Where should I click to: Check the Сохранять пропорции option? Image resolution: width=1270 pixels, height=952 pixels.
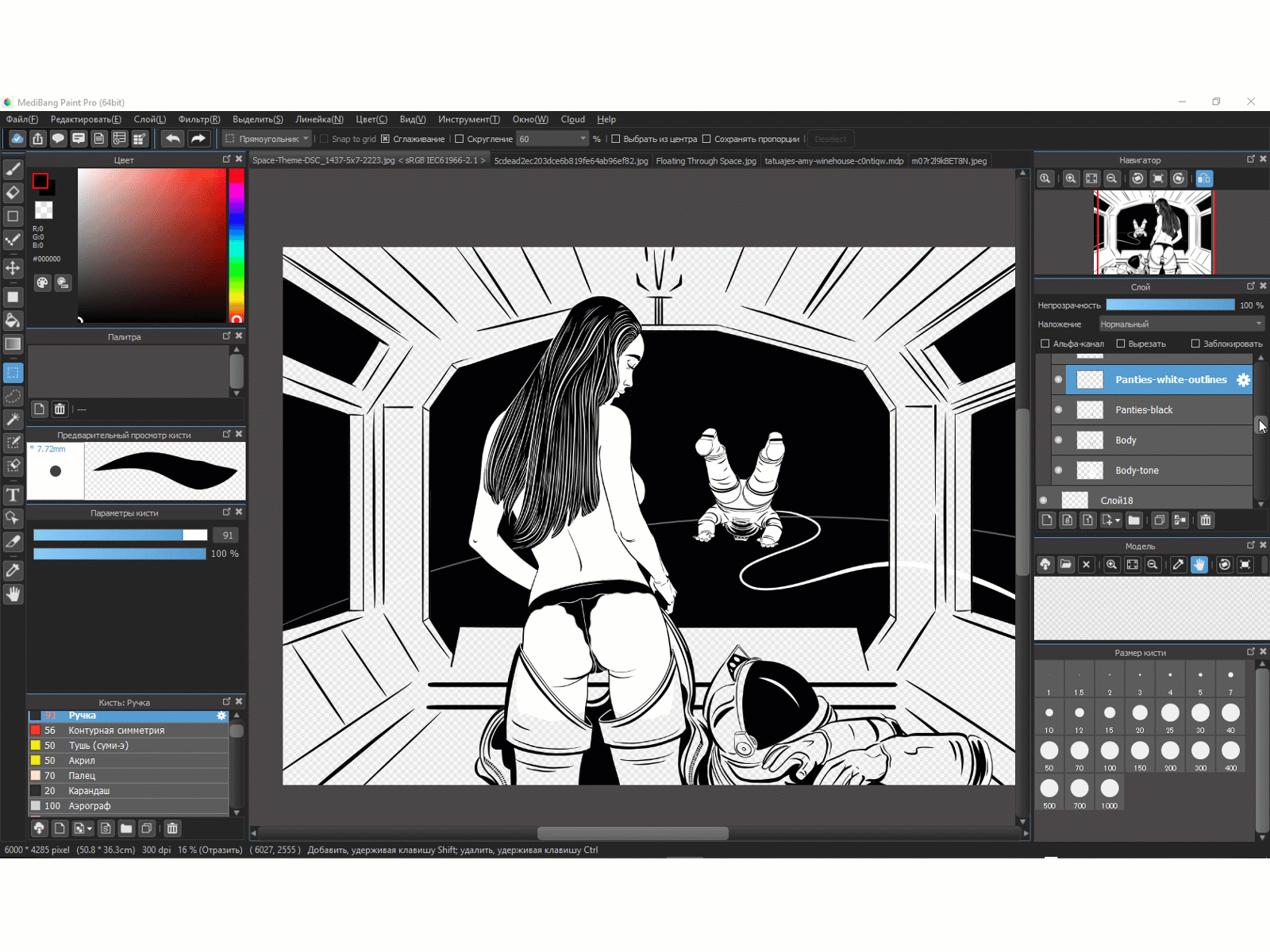pos(706,139)
